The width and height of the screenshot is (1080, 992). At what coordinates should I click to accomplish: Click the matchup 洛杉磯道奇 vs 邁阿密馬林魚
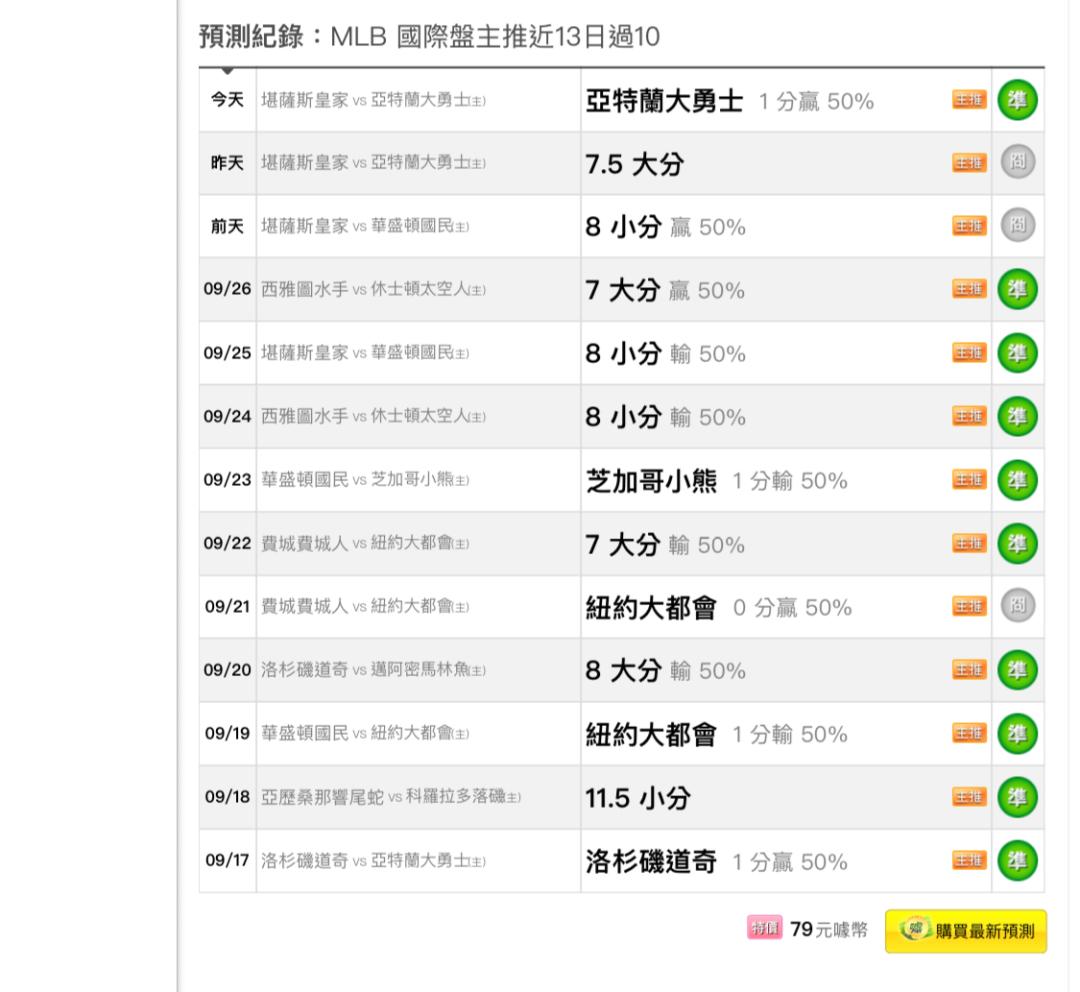pyautogui.click(x=373, y=670)
